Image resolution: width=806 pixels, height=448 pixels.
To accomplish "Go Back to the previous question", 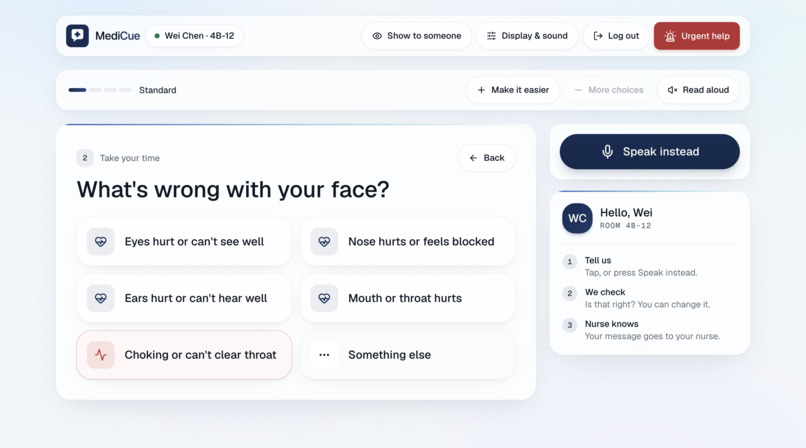I will 486,158.
